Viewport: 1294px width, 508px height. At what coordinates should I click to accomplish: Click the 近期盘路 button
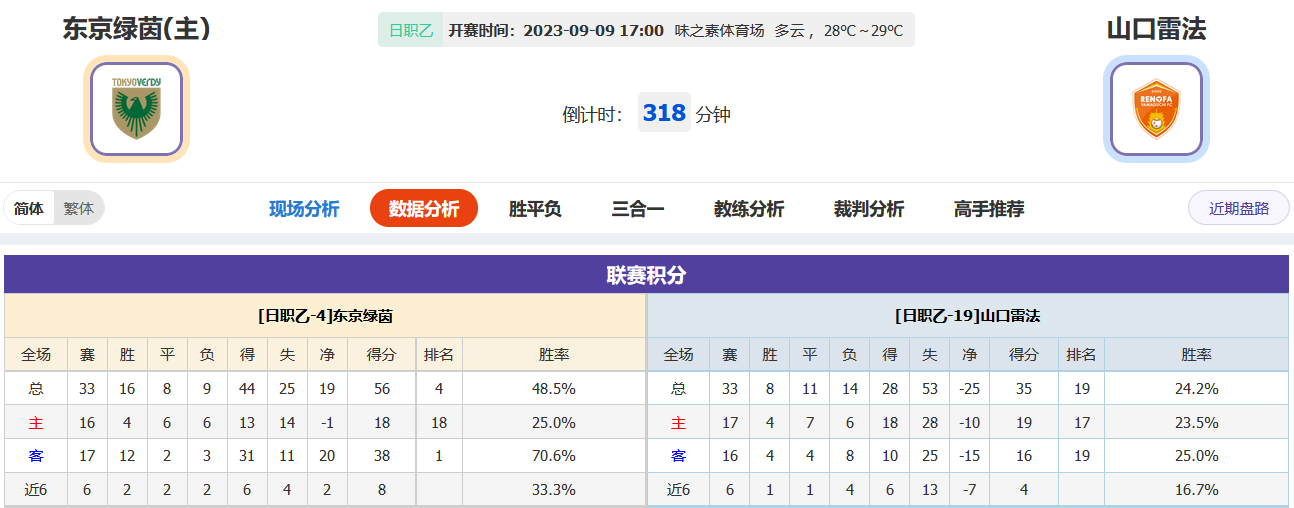click(1239, 209)
